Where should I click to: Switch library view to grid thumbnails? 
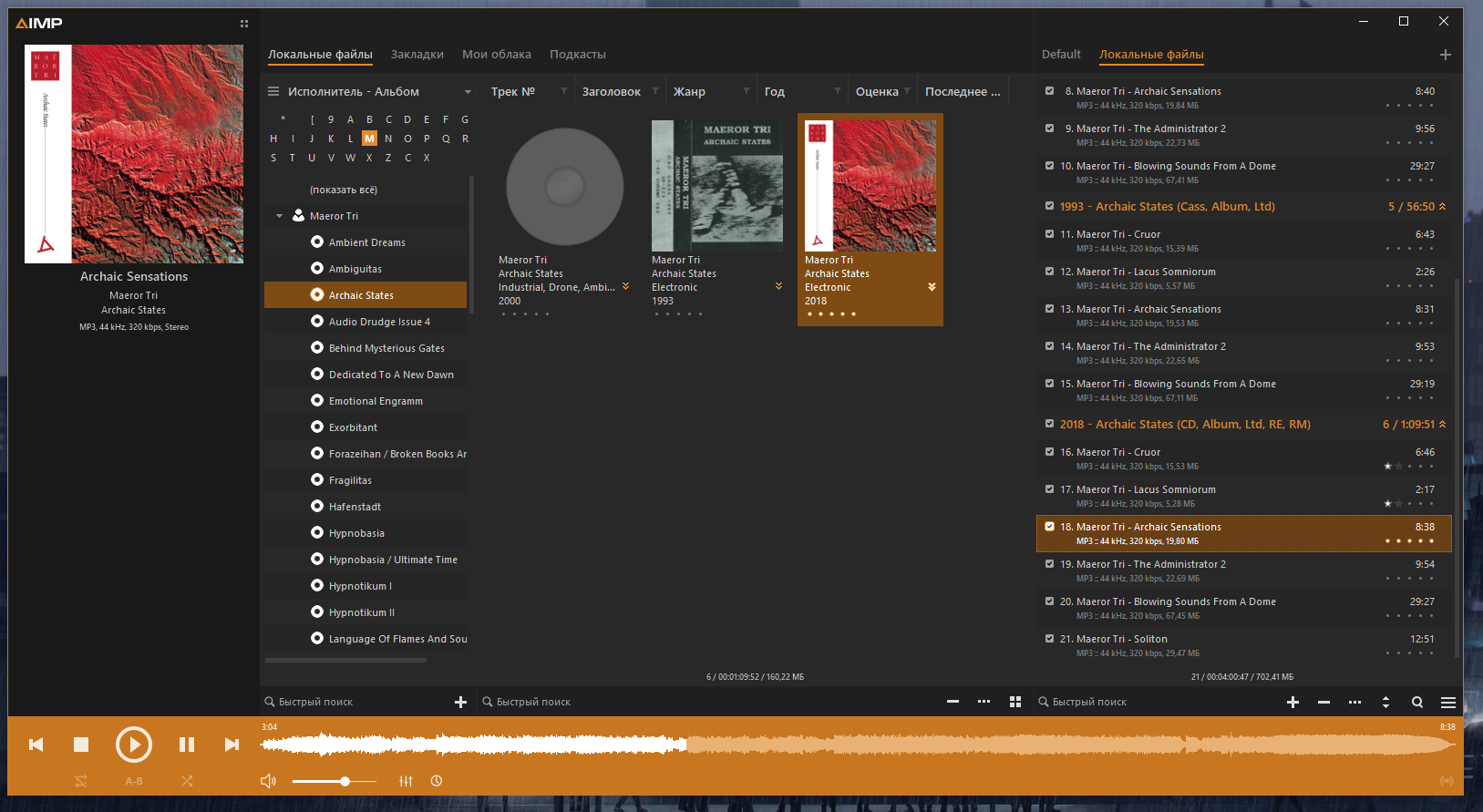click(x=1015, y=702)
